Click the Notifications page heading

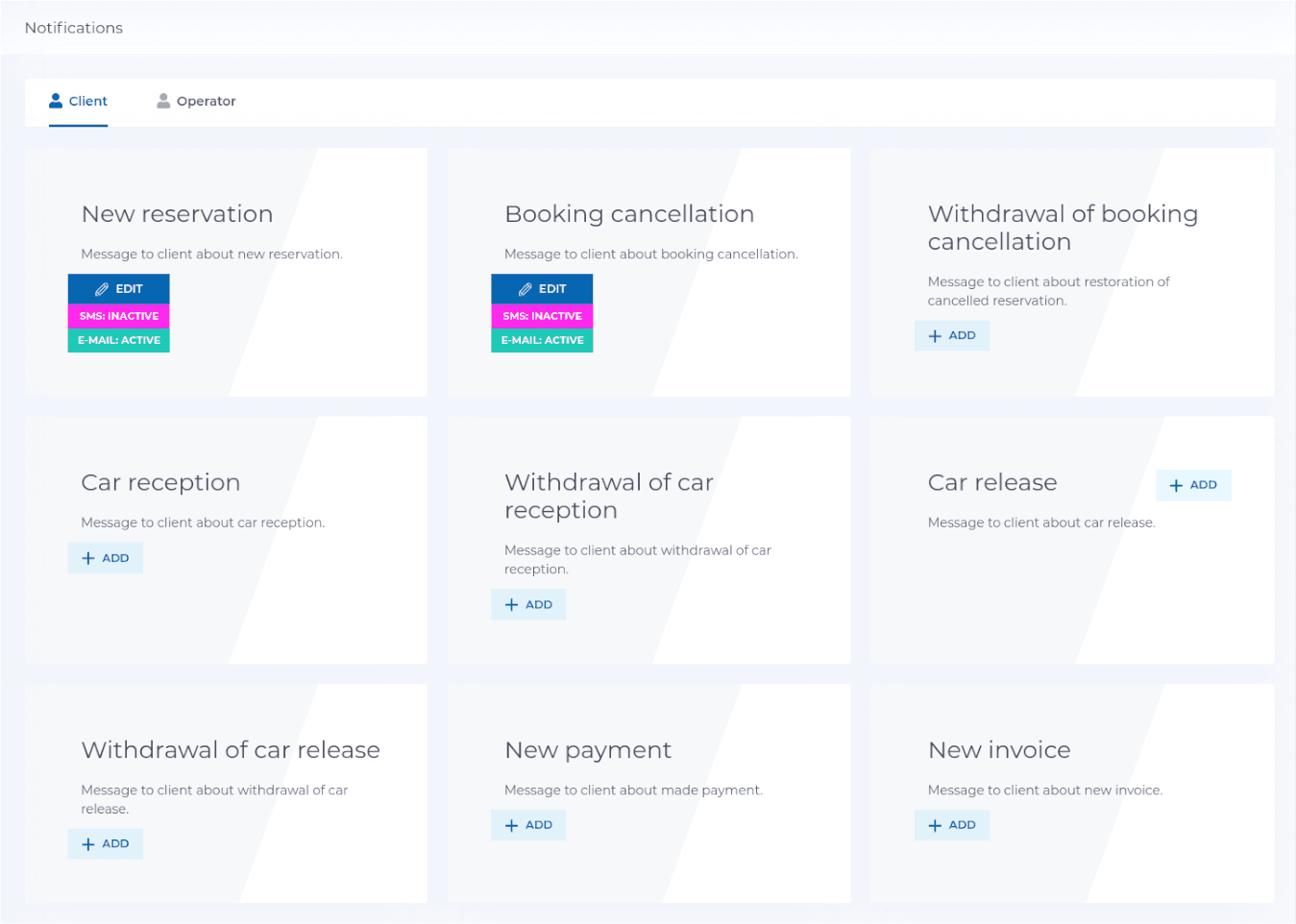pos(74,28)
